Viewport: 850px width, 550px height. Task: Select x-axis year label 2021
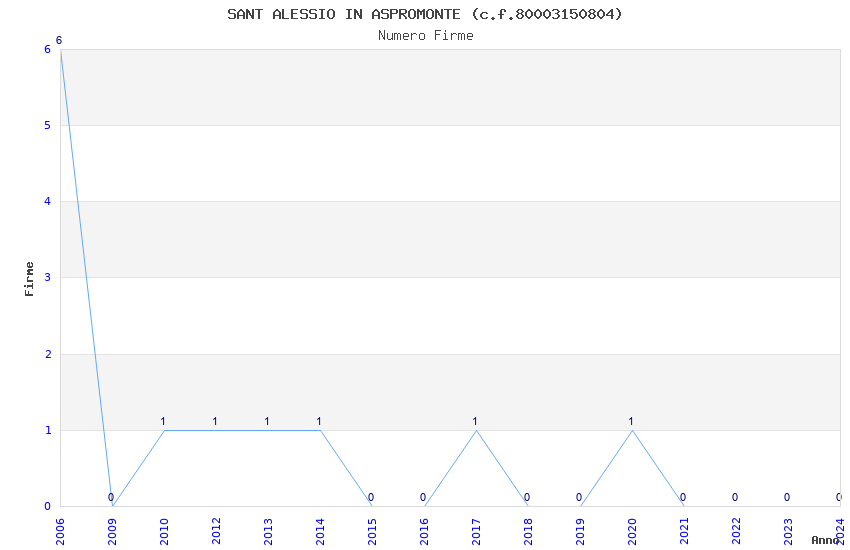[x=685, y=532]
